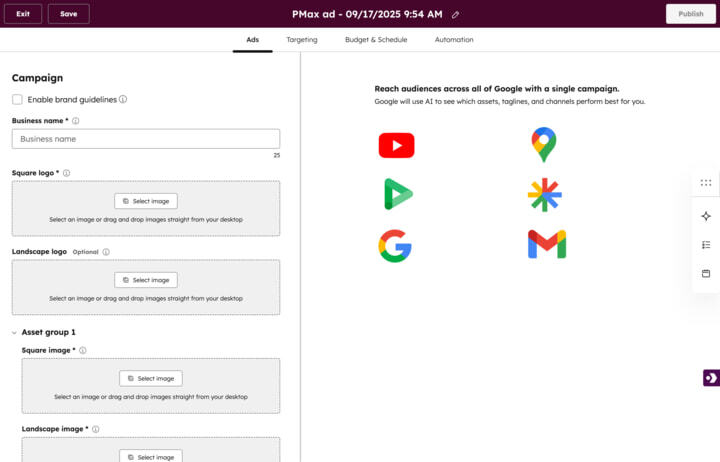Image resolution: width=720 pixels, height=462 pixels.
Task: Click the Google Maps pin icon
Action: tap(544, 145)
